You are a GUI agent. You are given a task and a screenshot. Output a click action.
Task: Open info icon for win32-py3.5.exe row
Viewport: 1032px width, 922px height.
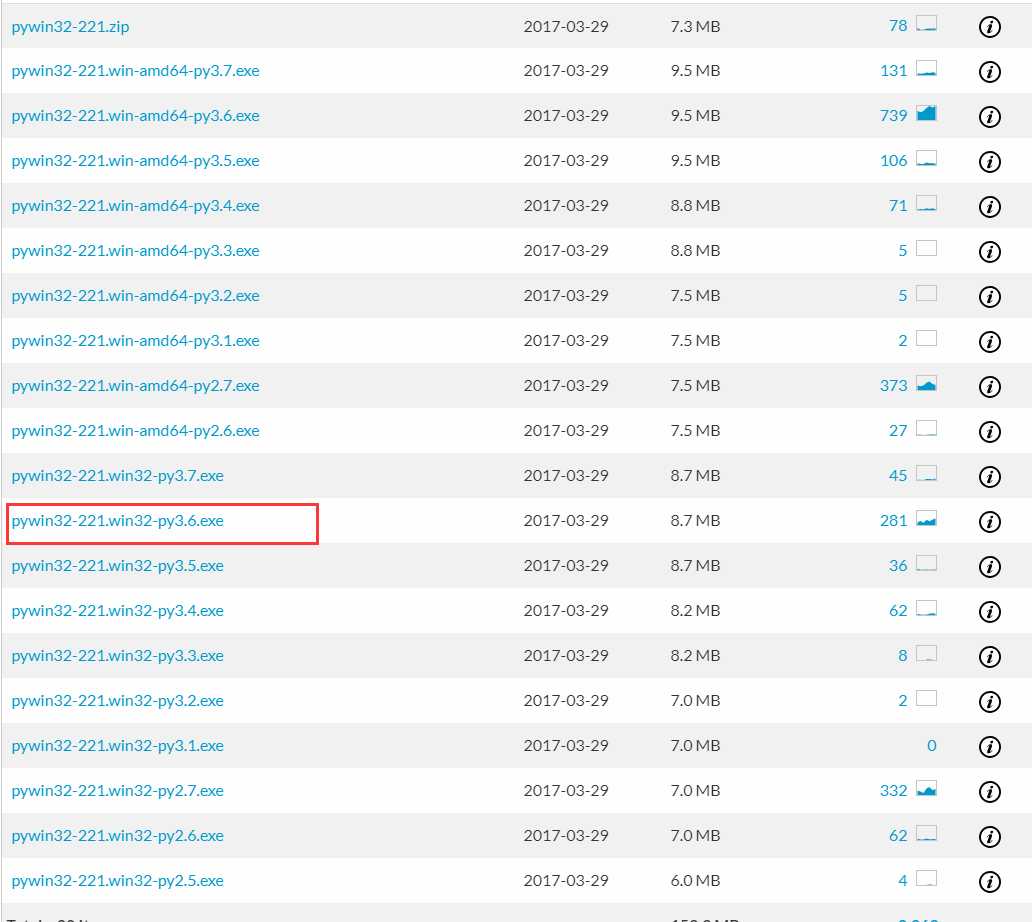(x=990, y=567)
